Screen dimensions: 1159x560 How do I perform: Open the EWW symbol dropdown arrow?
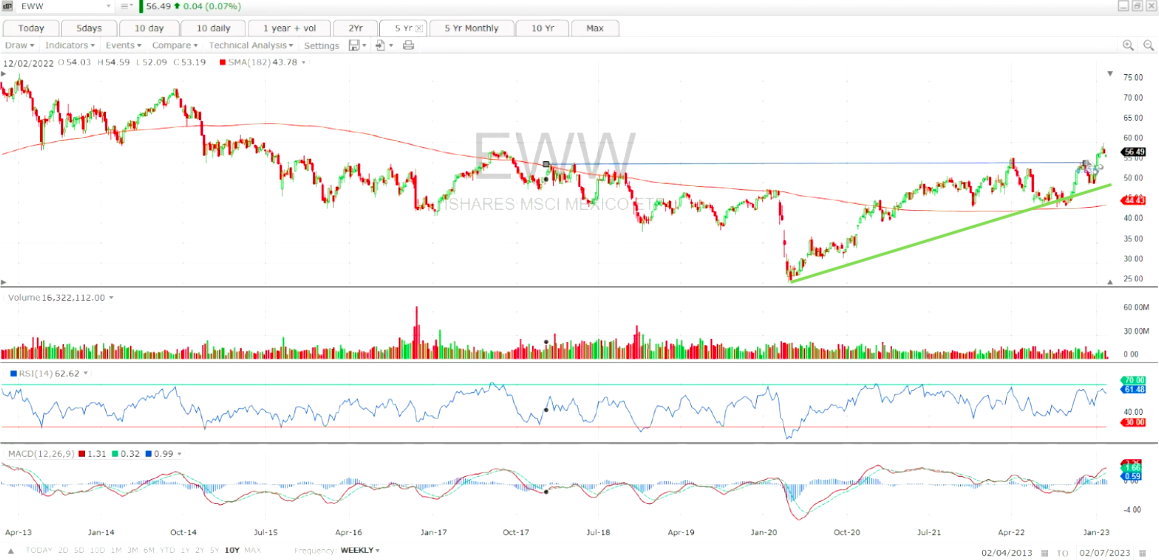[109, 6]
